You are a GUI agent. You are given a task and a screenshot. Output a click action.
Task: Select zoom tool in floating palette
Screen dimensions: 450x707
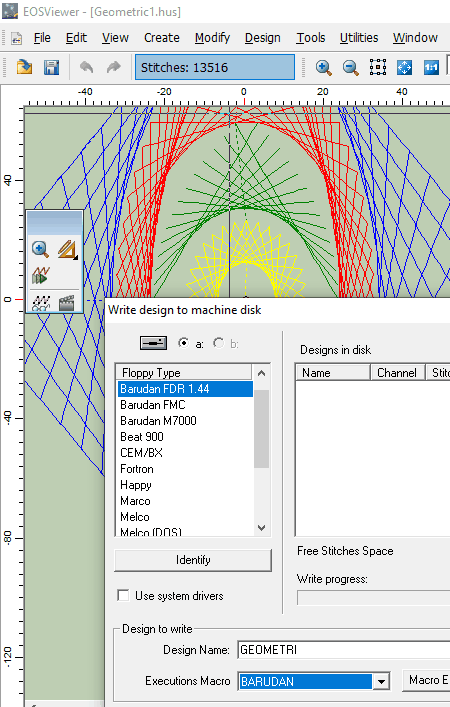41,249
